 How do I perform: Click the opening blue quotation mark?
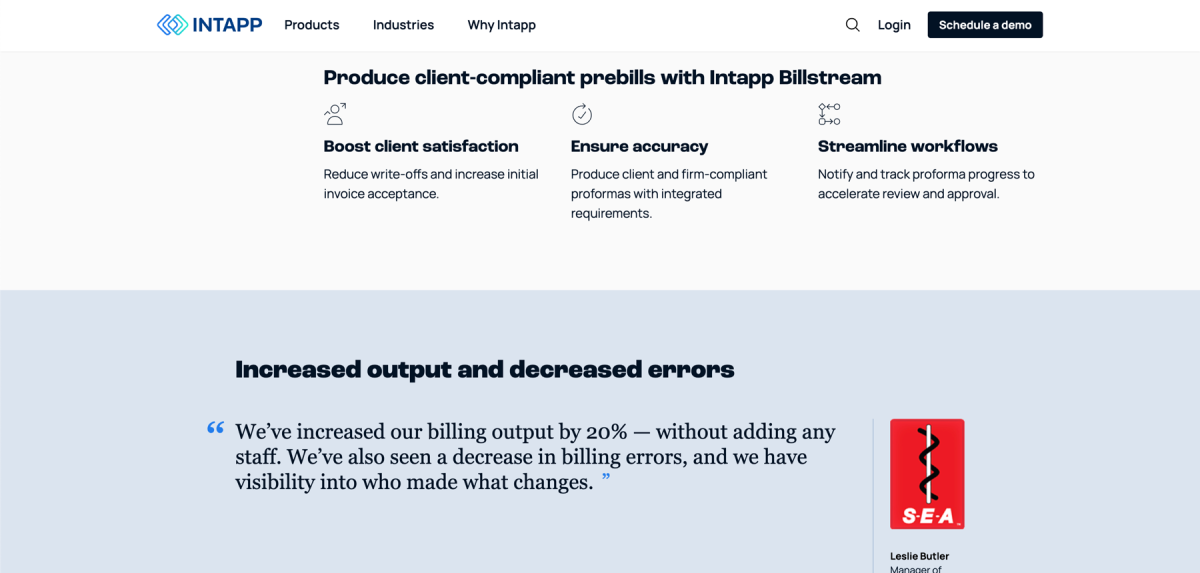pos(216,428)
